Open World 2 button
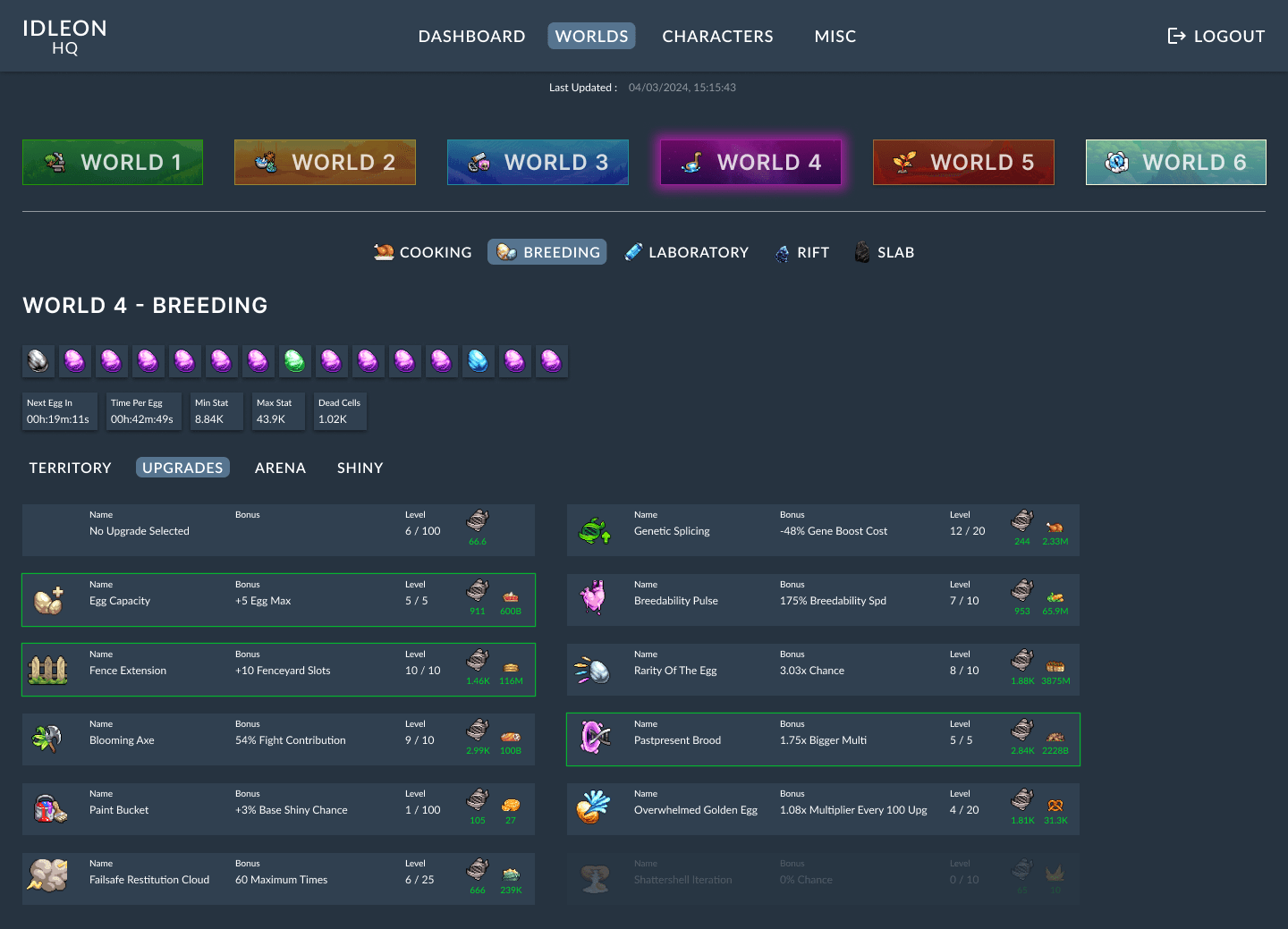Image resolution: width=1288 pixels, height=929 pixels. [x=325, y=162]
